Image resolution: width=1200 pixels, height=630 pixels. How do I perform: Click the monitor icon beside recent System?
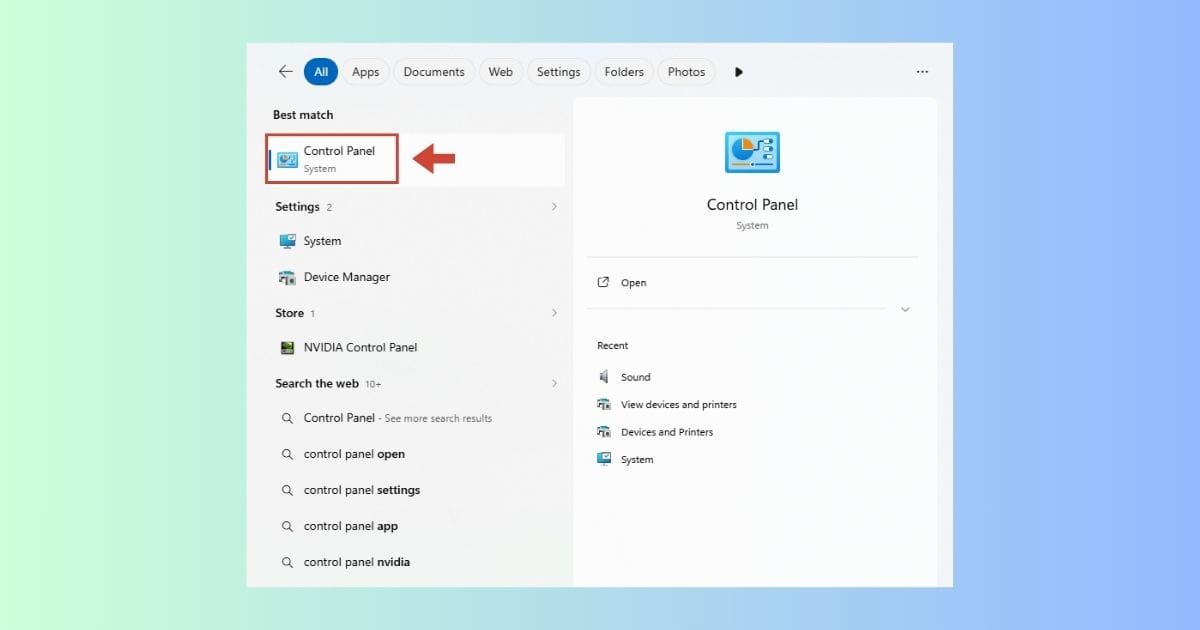(x=603, y=459)
